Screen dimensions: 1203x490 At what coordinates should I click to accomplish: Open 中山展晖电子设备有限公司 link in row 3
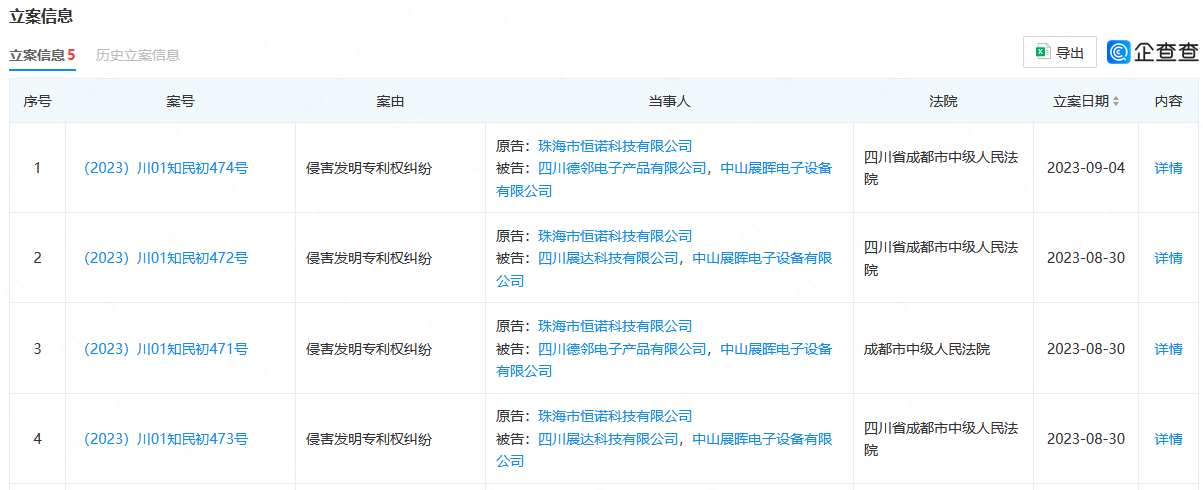point(776,349)
